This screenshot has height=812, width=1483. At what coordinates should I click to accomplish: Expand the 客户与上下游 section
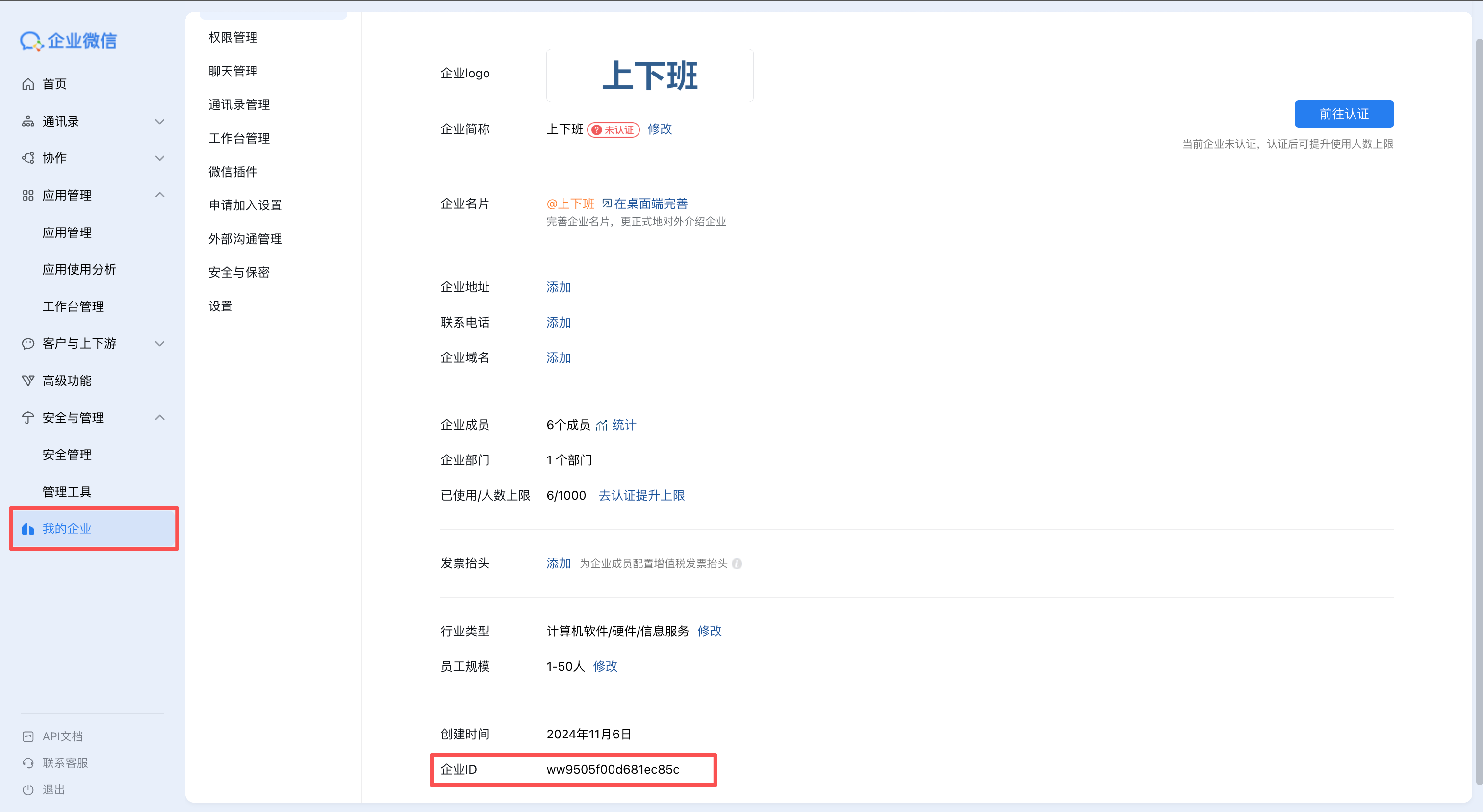click(x=160, y=344)
